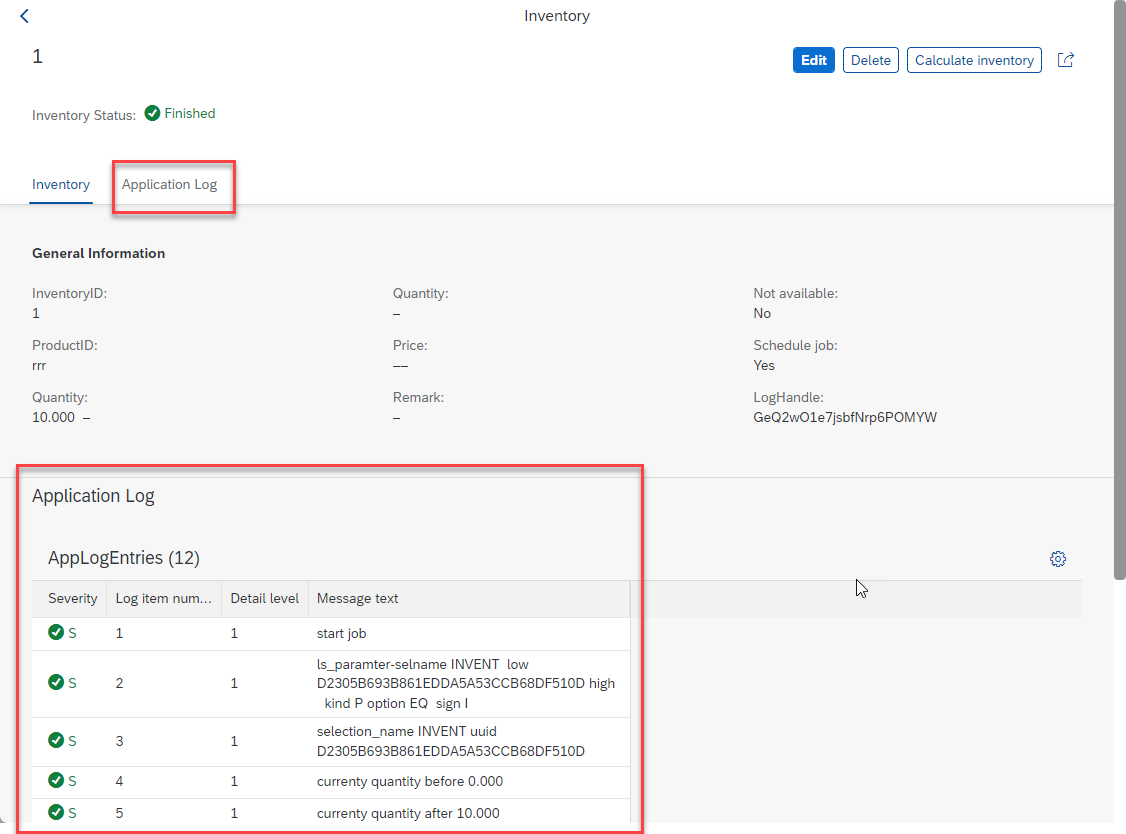Go back using the back arrow

[24, 16]
